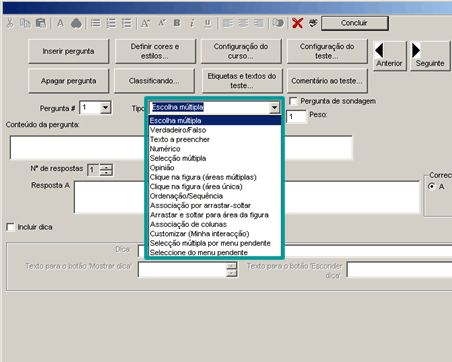Select radio button A as correct answer

click(x=432, y=186)
